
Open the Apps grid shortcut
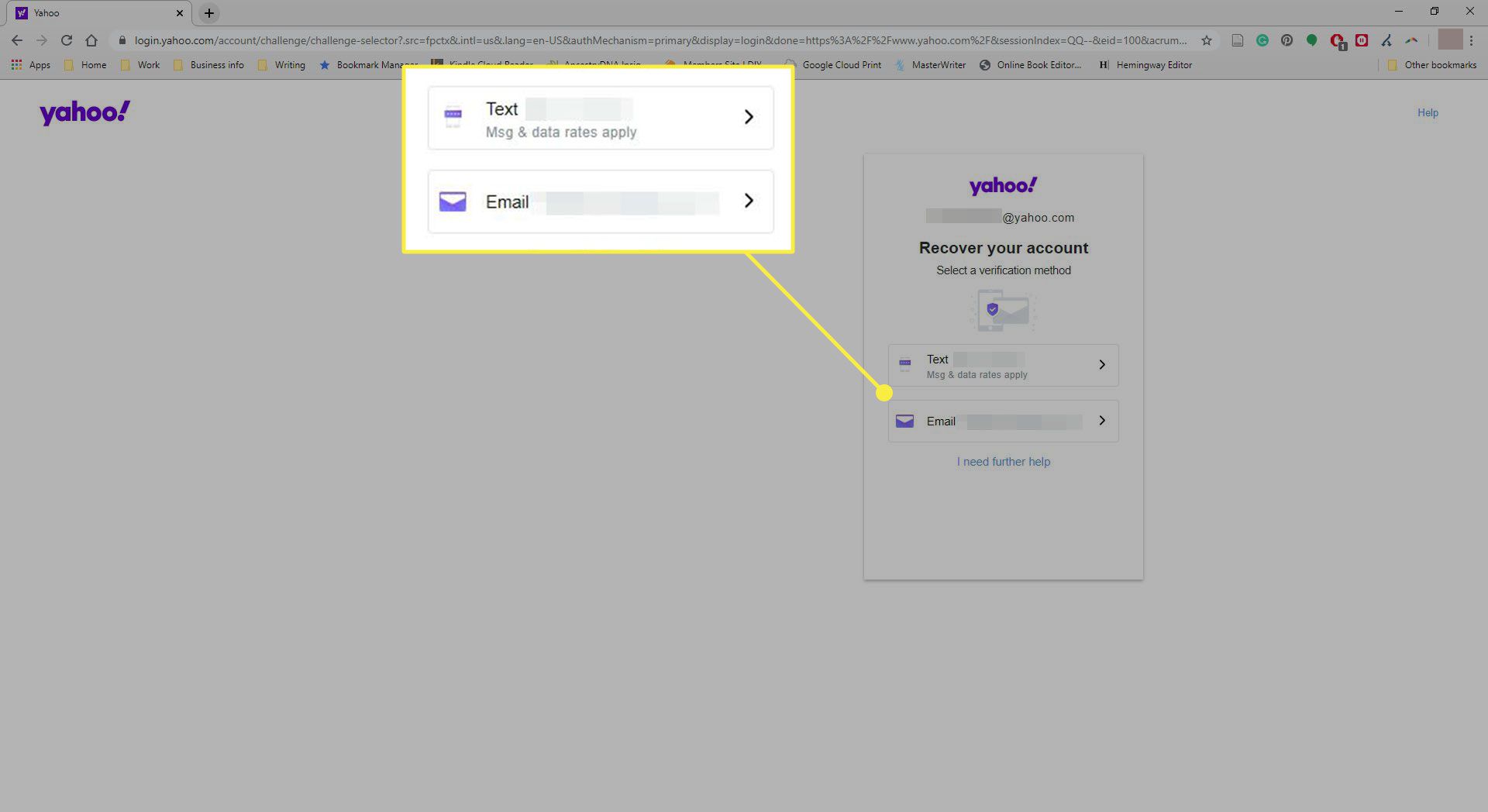pos(31,65)
